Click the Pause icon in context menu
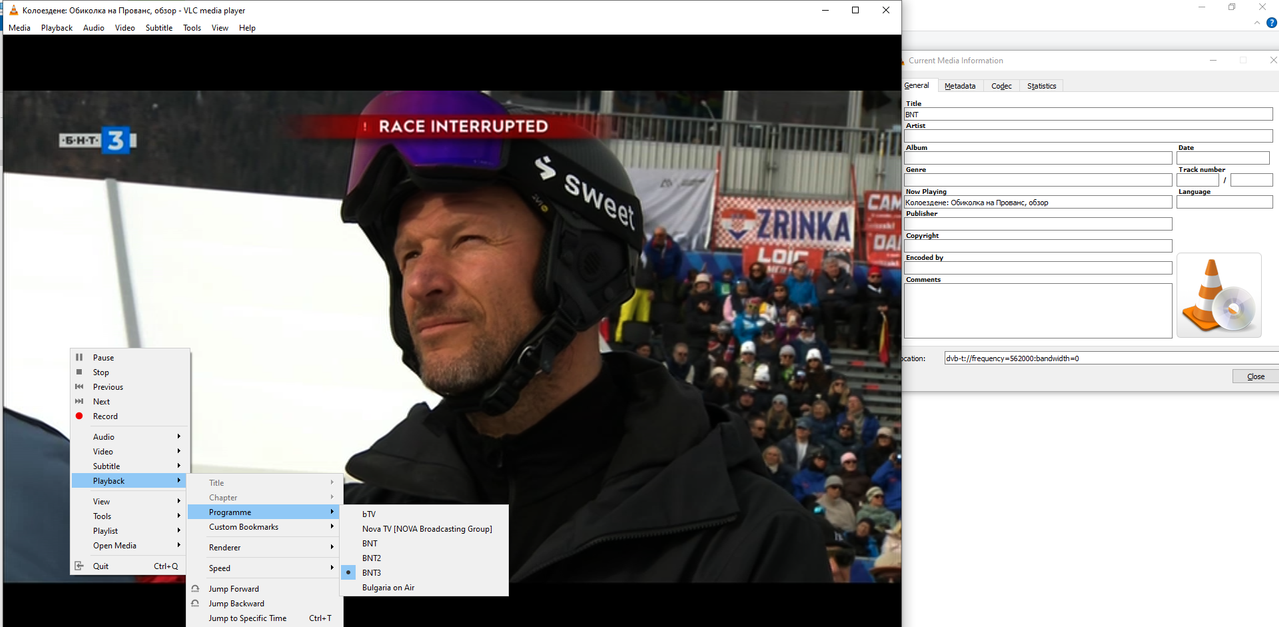This screenshot has height=627, width=1279. tap(79, 357)
